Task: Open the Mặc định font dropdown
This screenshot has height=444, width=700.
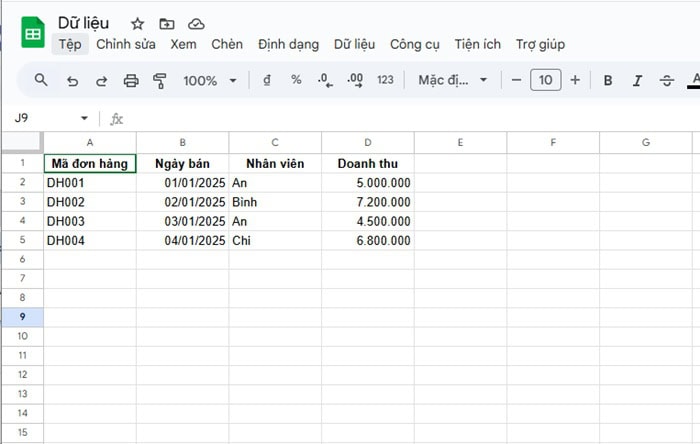Action: click(x=452, y=80)
